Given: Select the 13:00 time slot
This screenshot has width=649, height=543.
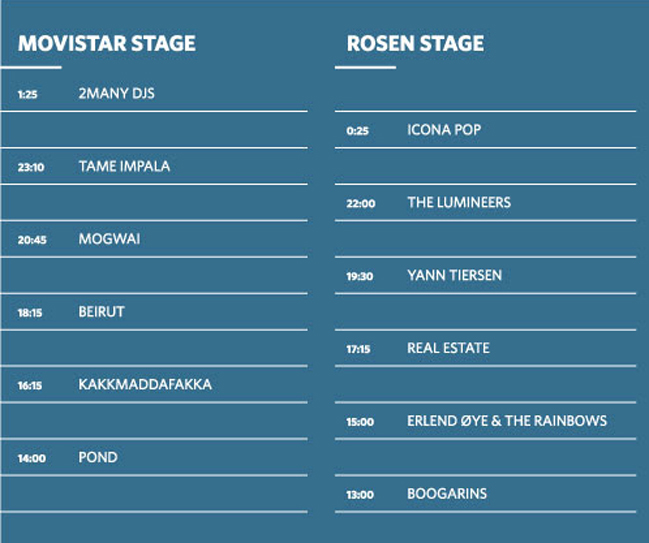Looking at the screenshot, I should click(360, 495).
